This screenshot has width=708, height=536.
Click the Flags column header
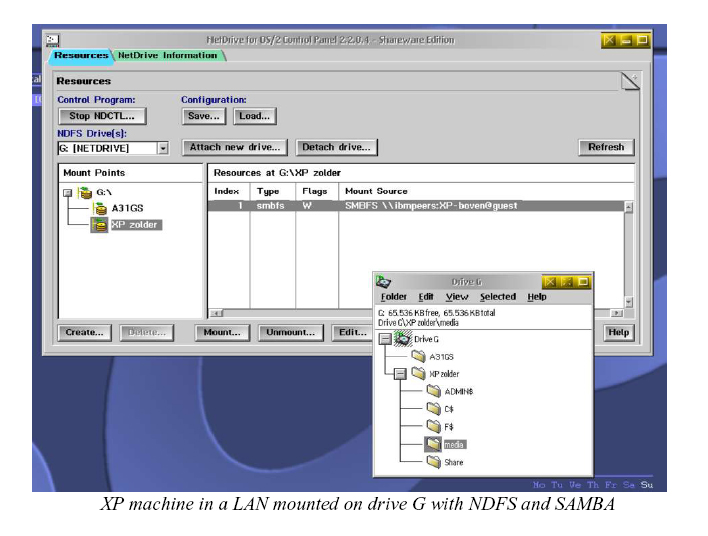pyautogui.click(x=315, y=191)
